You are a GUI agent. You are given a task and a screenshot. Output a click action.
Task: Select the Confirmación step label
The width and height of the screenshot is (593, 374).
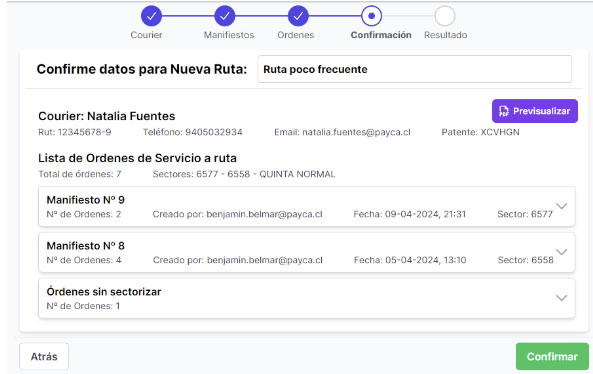381,35
